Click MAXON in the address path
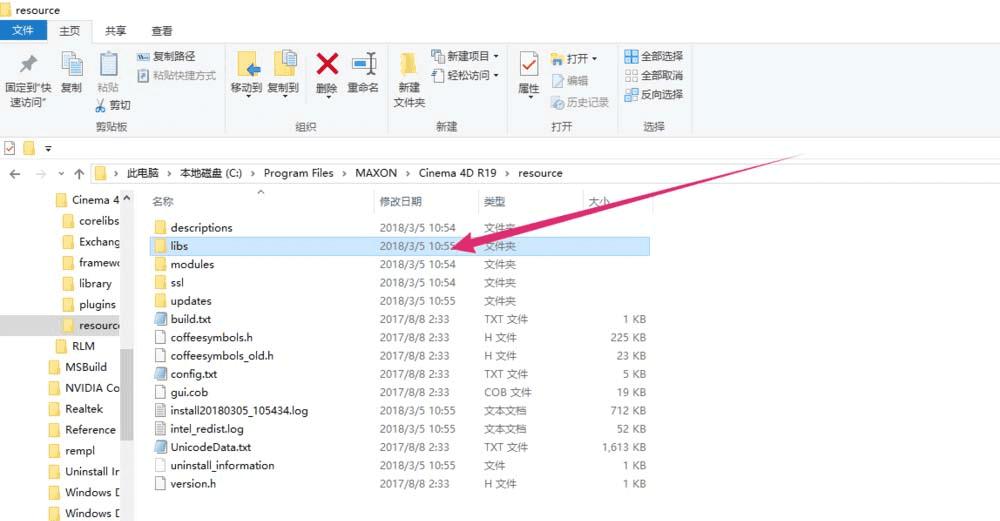1000x521 pixels. [x=376, y=173]
